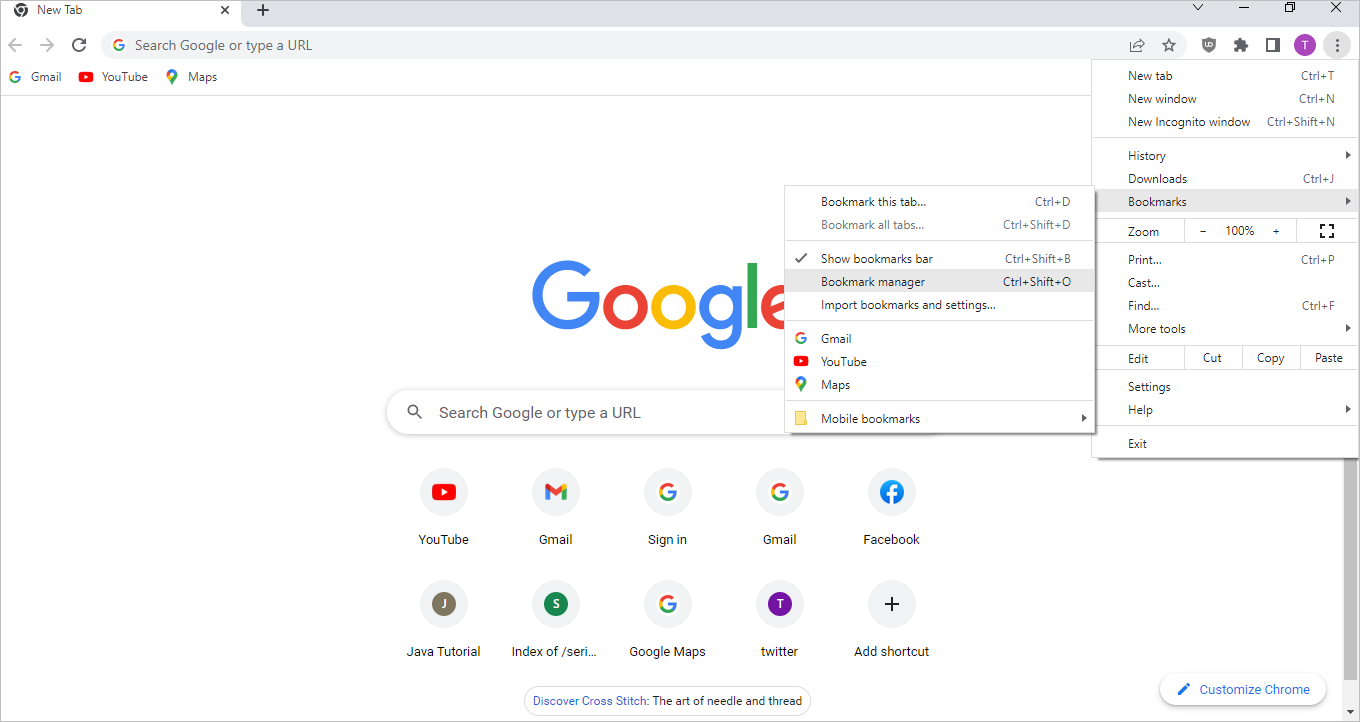This screenshot has height=722, width=1360.
Task: Click the Google search box on page
Action: tap(590, 413)
